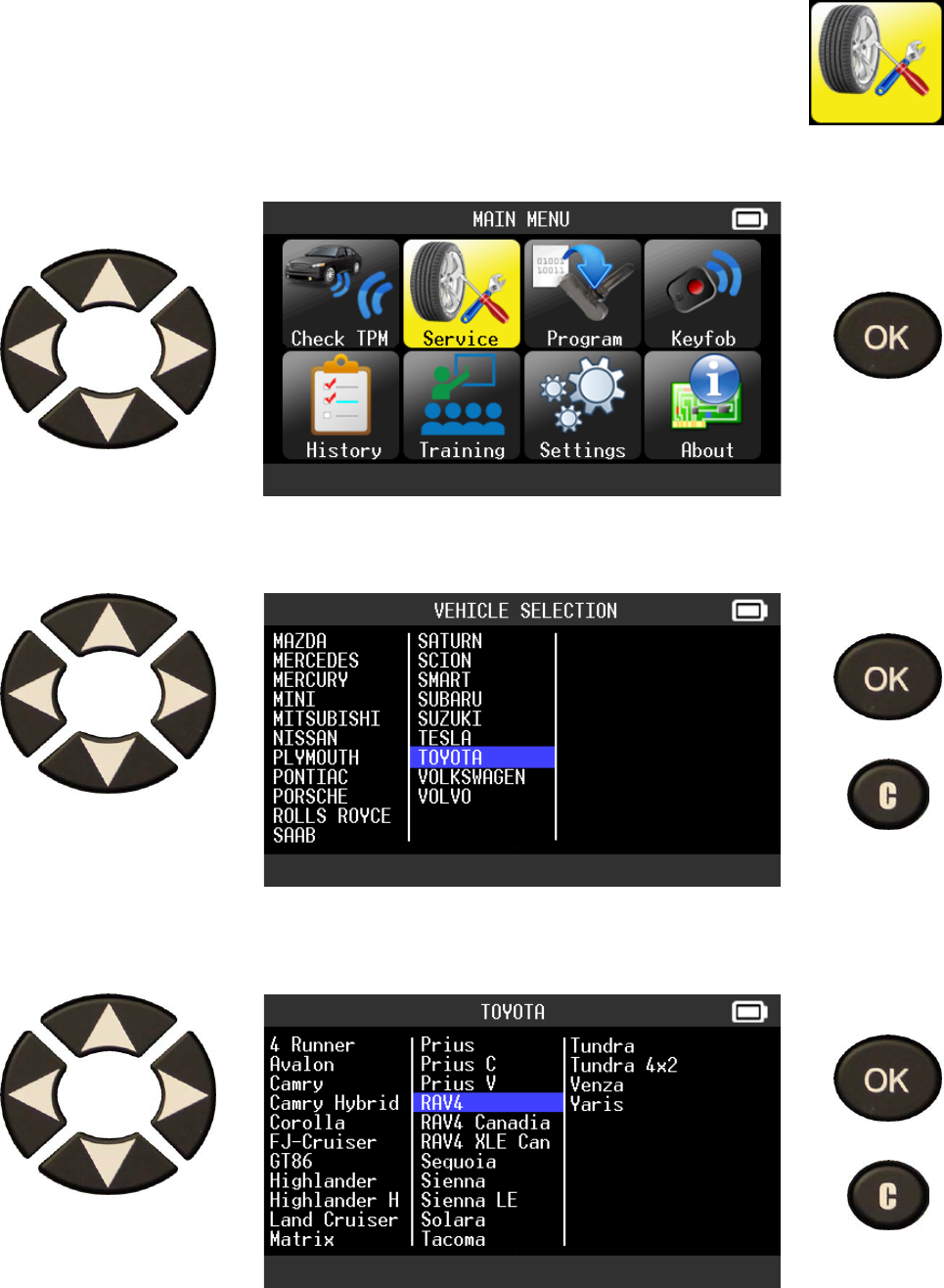Click left arrow beside Vehicle Selection
The height and width of the screenshot is (1288, 944).
(34, 693)
